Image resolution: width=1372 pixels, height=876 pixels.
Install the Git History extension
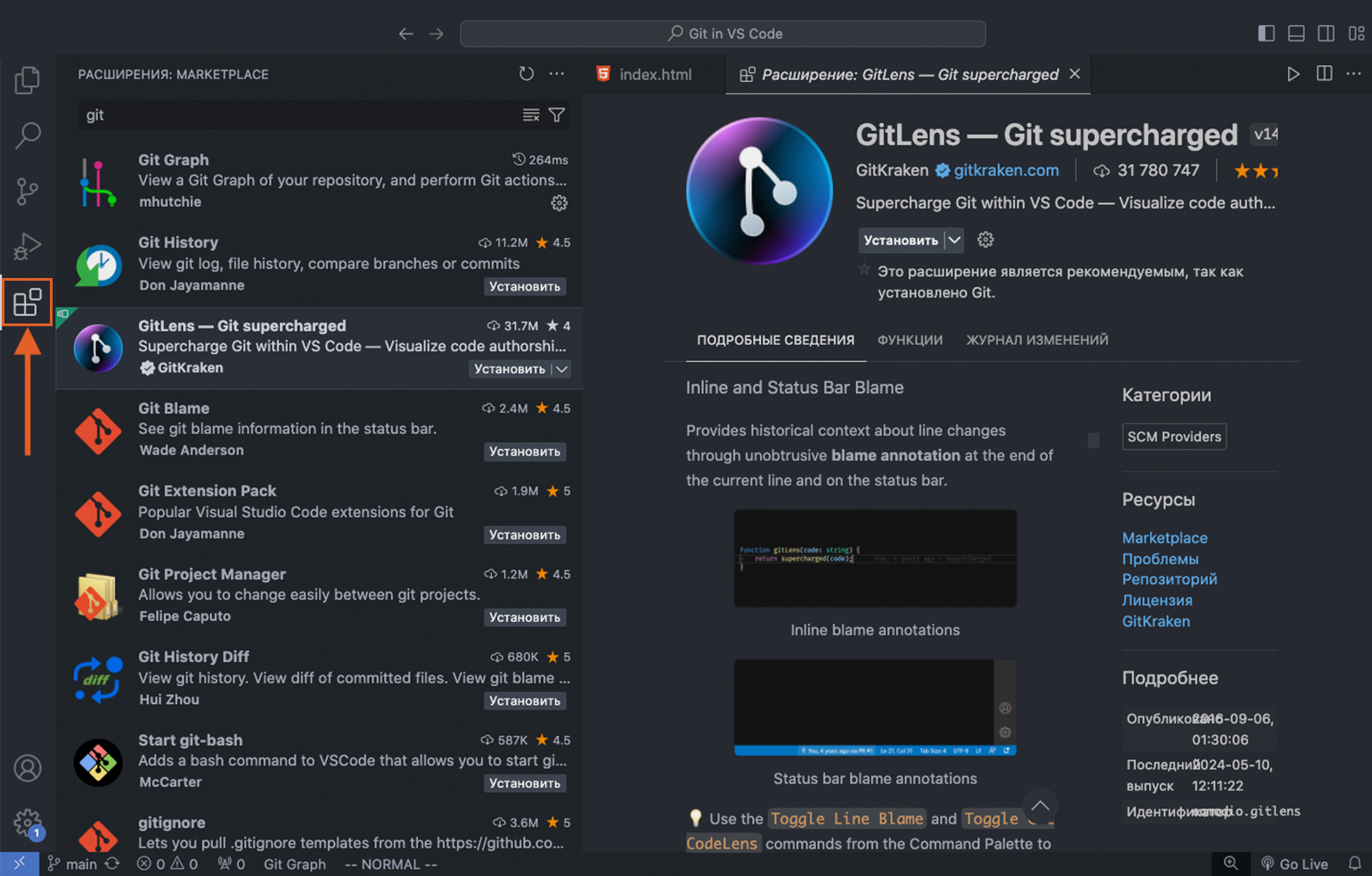pos(525,286)
